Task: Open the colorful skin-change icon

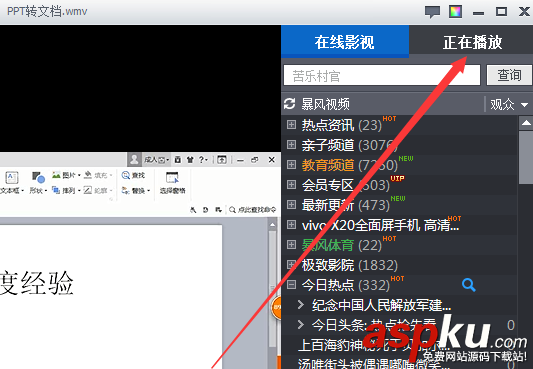Action: [455, 12]
